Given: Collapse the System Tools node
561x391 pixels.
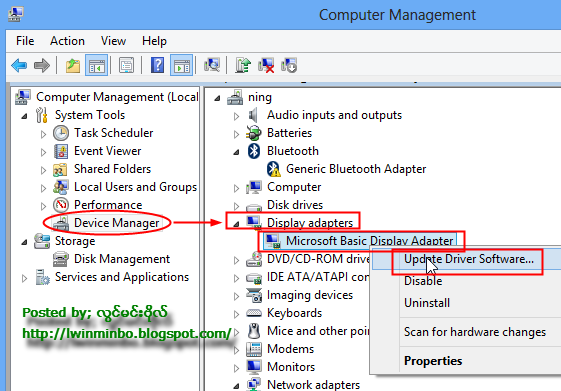Looking at the screenshot, I should click(24, 116).
